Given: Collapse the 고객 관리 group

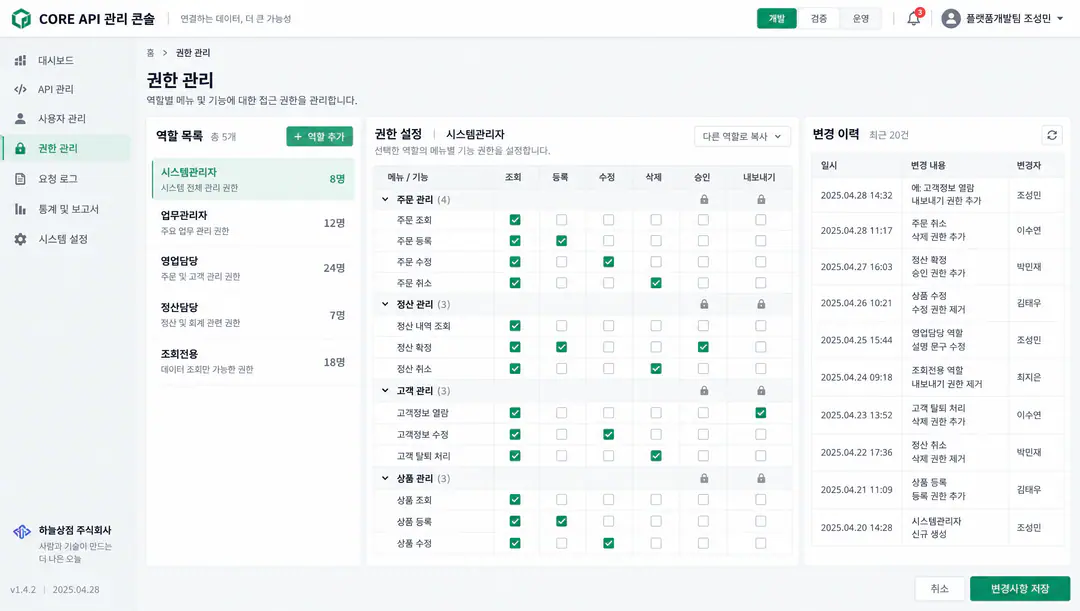Looking at the screenshot, I should [x=385, y=391].
